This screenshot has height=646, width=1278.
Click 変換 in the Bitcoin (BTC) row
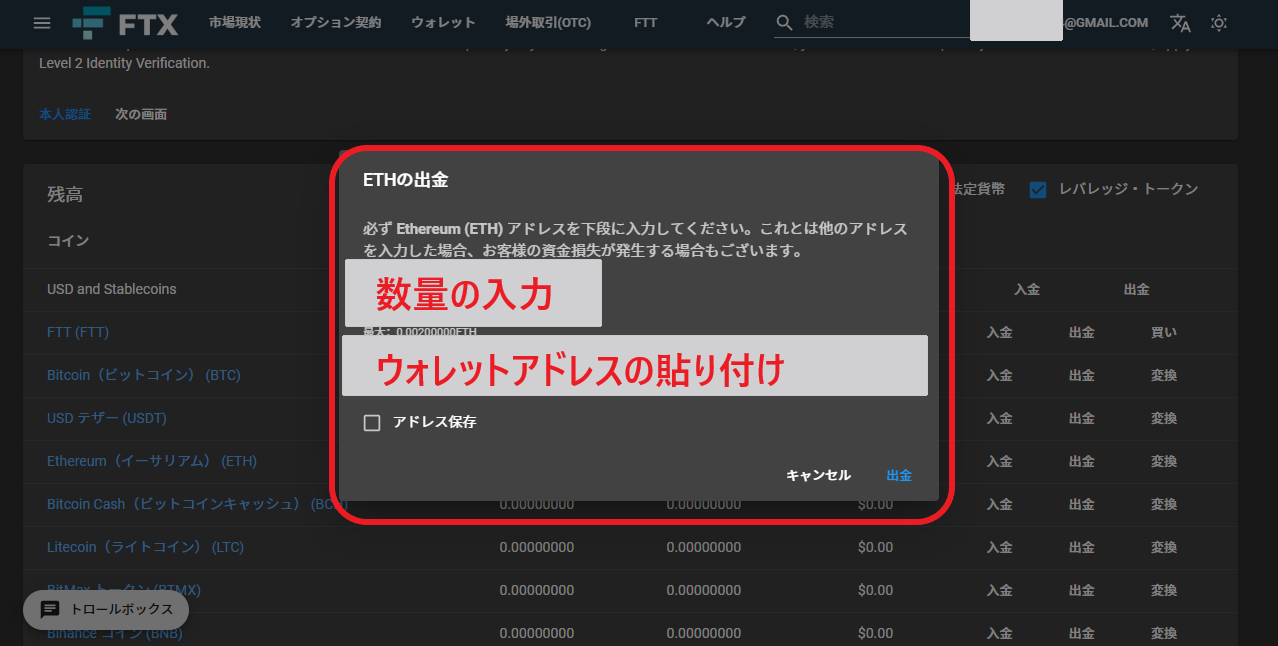(x=1164, y=375)
